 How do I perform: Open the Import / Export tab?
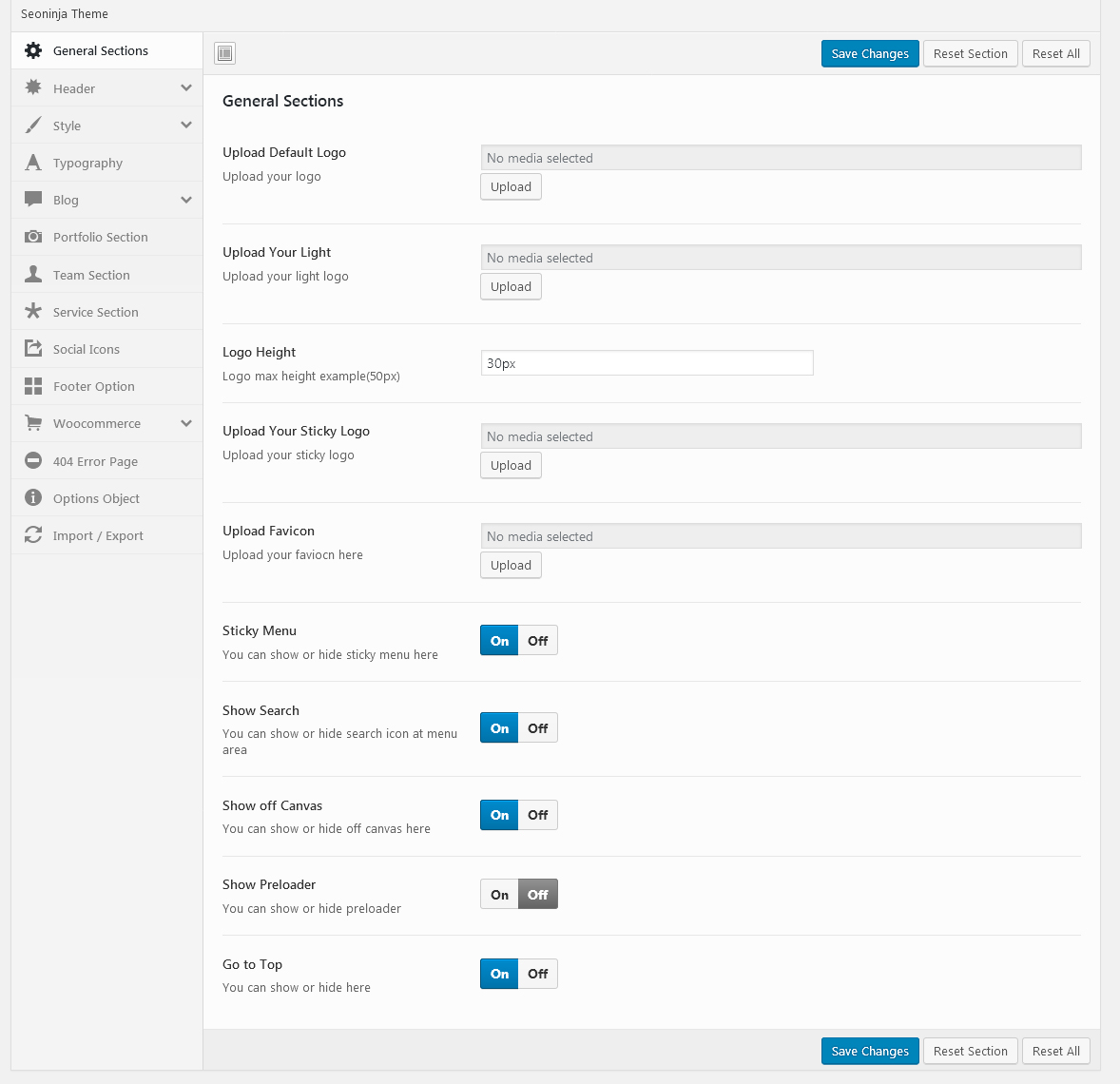[107, 535]
